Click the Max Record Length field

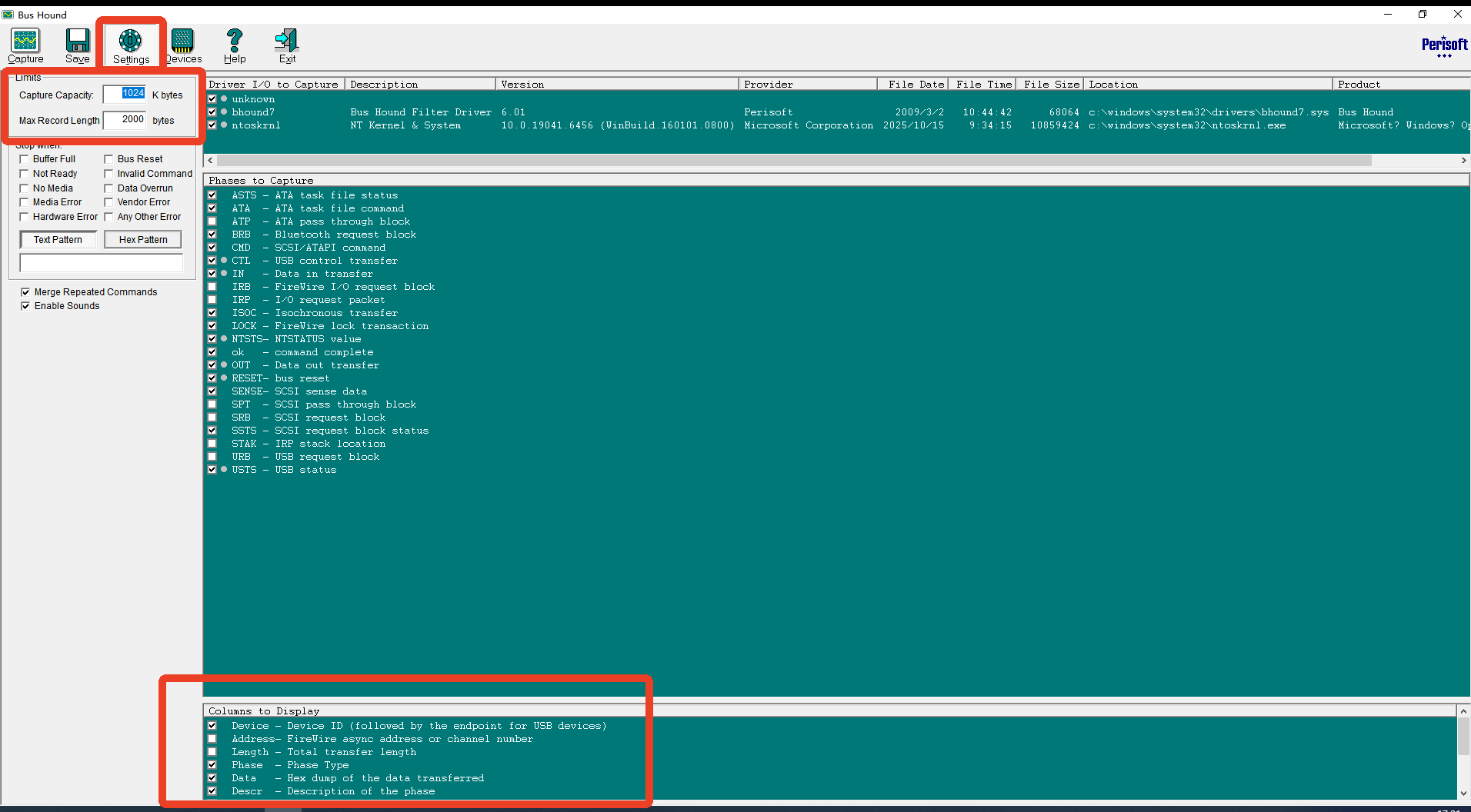coord(125,120)
